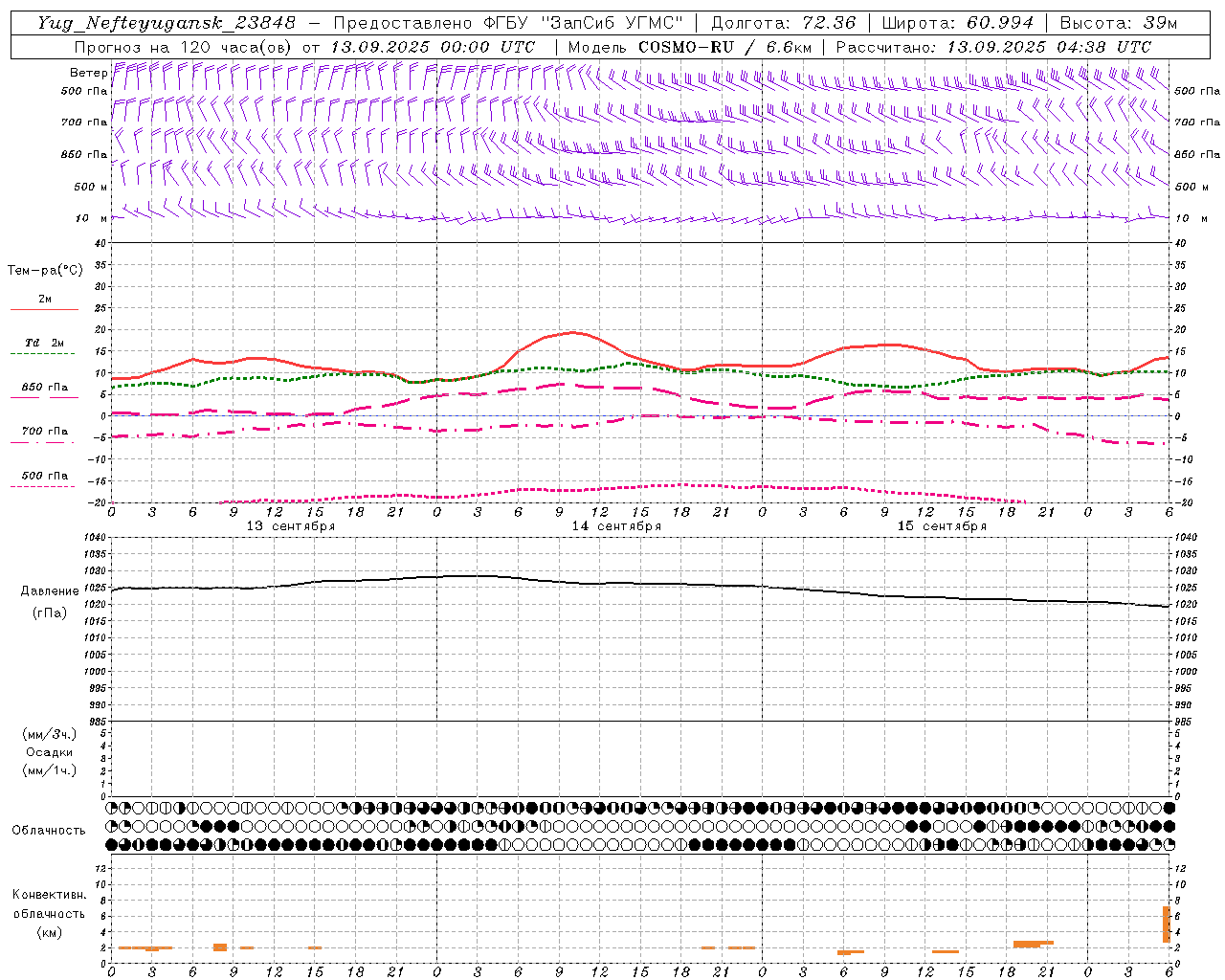Click the 'Тем-ра(°C)' temperature label
This screenshot has width=1225, height=980.
(x=45, y=271)
